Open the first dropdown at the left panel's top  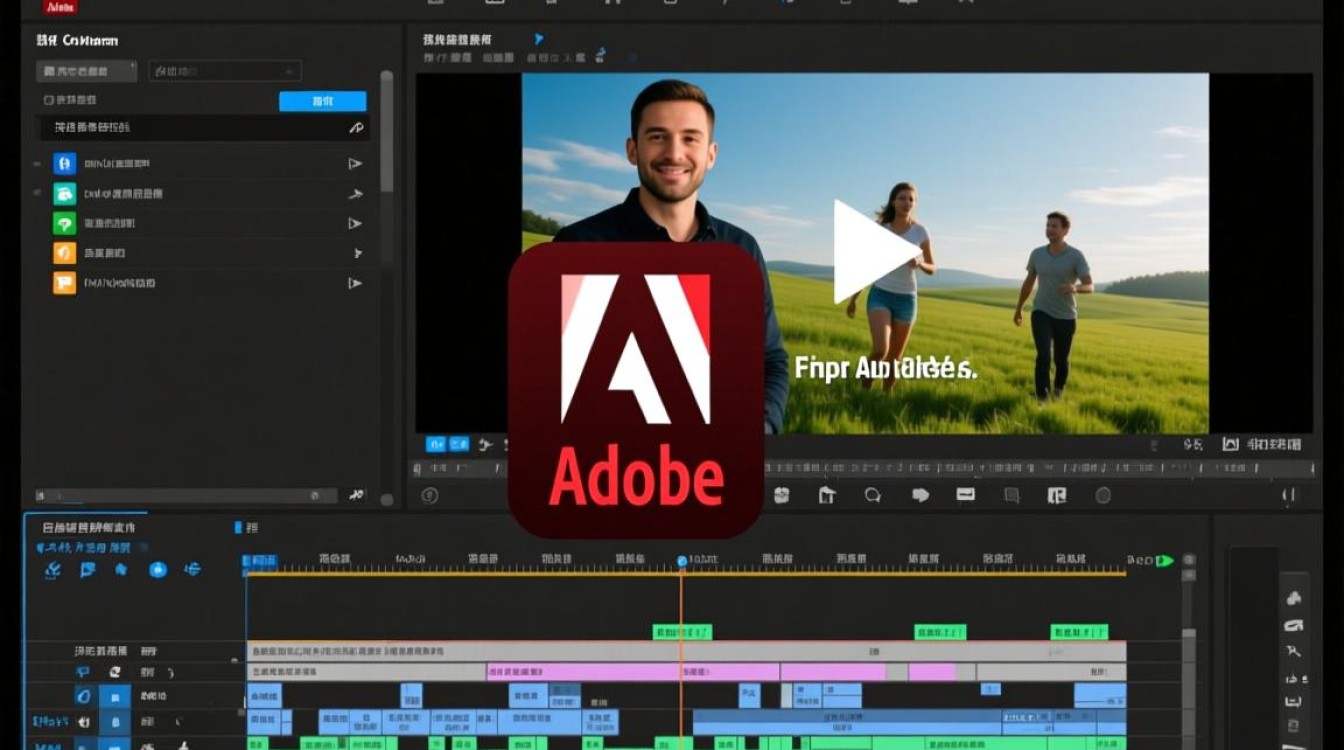coord(87,71)
